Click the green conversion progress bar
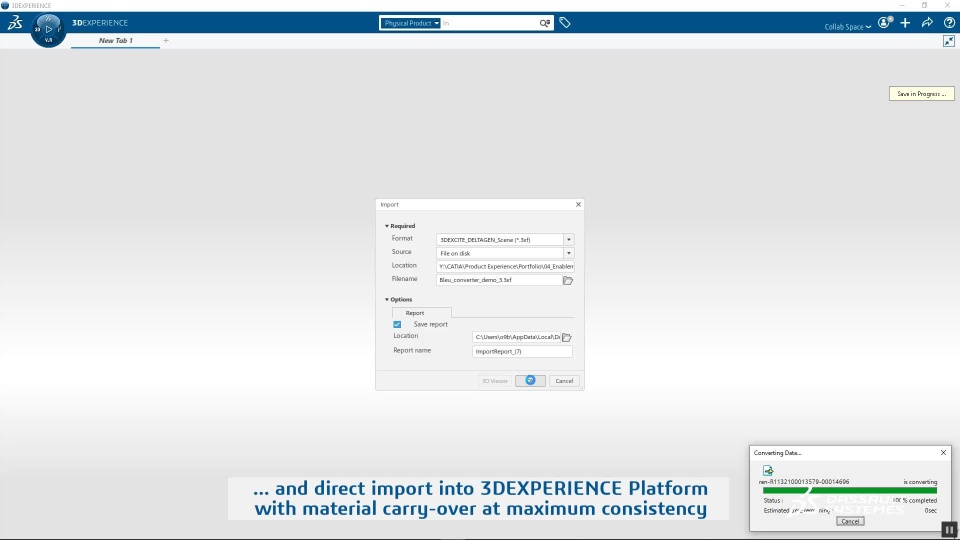Screen dimensions: 960x540 click(850, 490)
